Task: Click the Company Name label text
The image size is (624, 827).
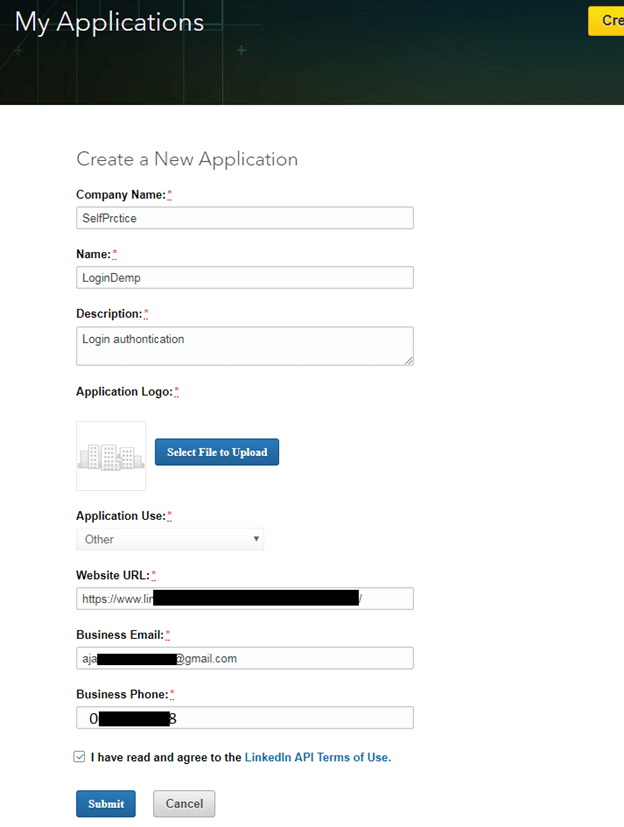Action: point(121,195)
